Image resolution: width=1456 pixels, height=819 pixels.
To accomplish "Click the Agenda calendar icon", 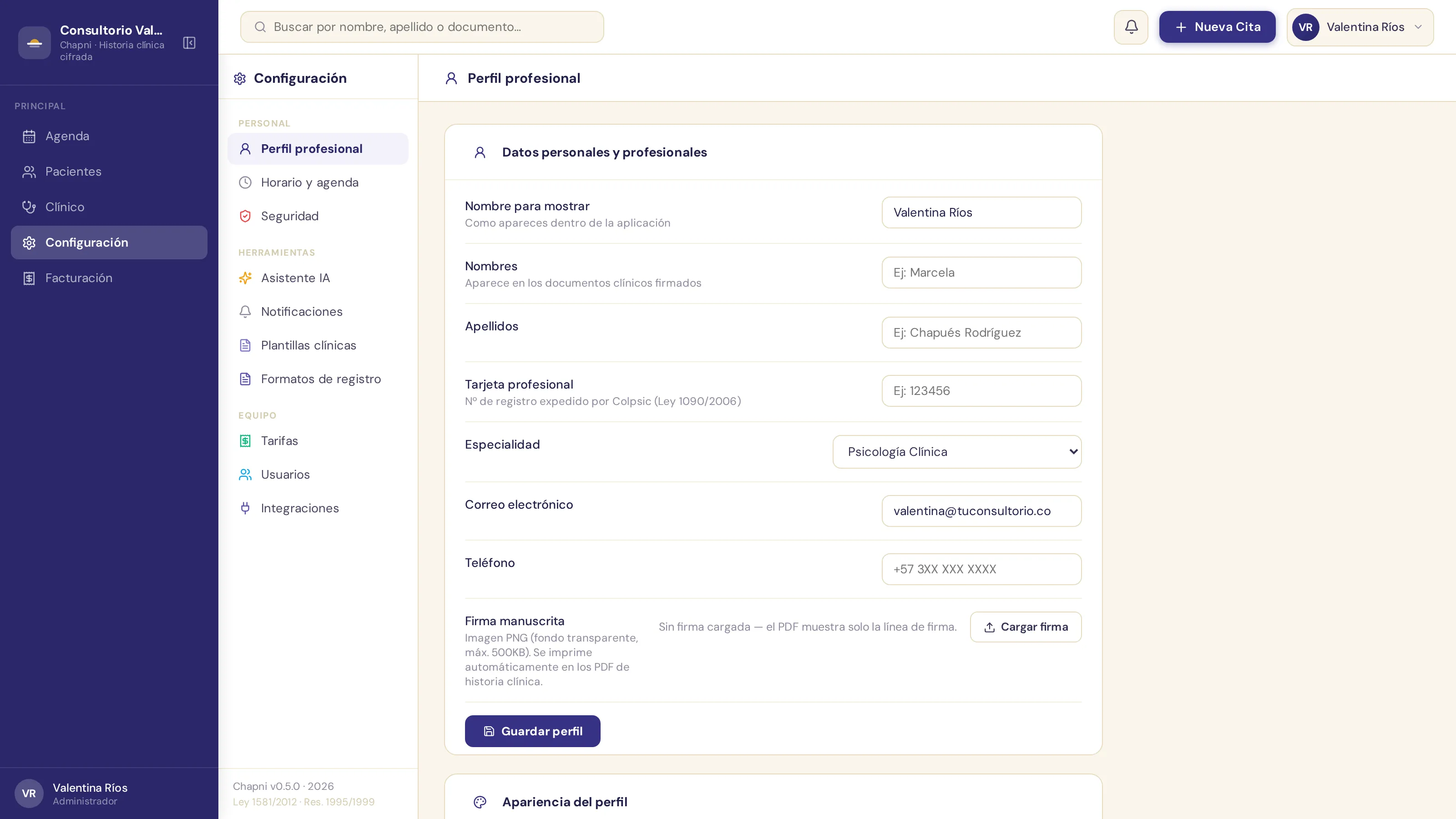I will [30, 136].
